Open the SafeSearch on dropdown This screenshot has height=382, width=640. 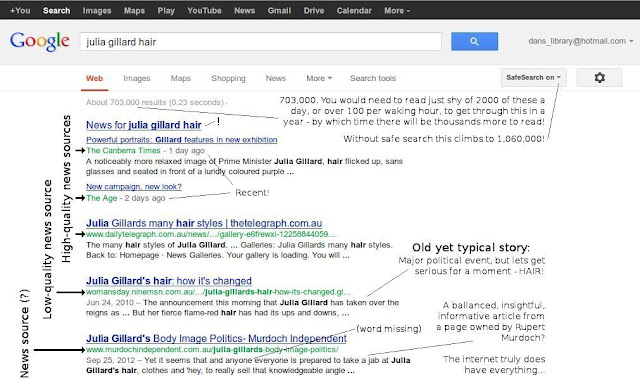(533, 78)
